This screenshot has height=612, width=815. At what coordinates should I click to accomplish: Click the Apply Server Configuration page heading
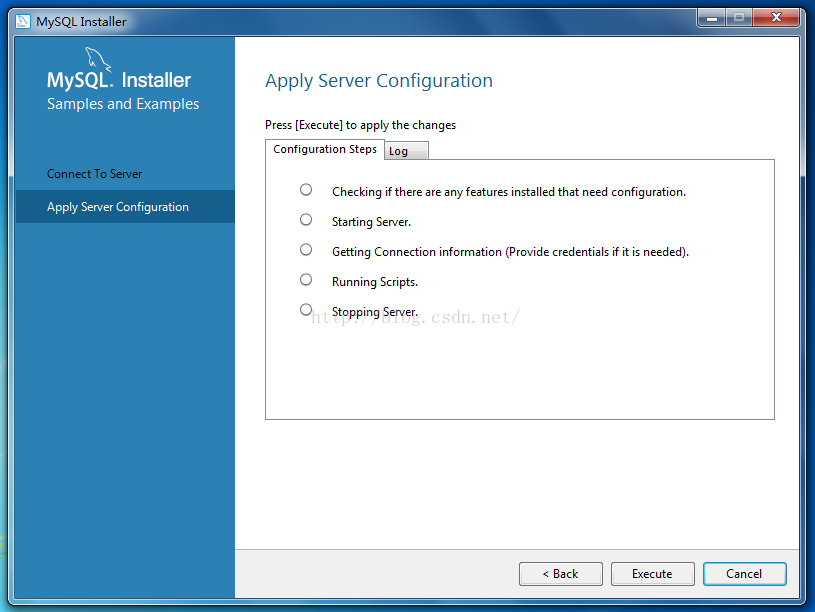379,81
